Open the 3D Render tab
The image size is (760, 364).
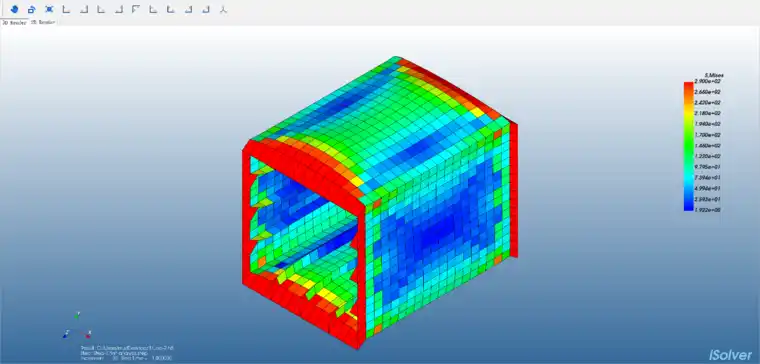(15, 22)
